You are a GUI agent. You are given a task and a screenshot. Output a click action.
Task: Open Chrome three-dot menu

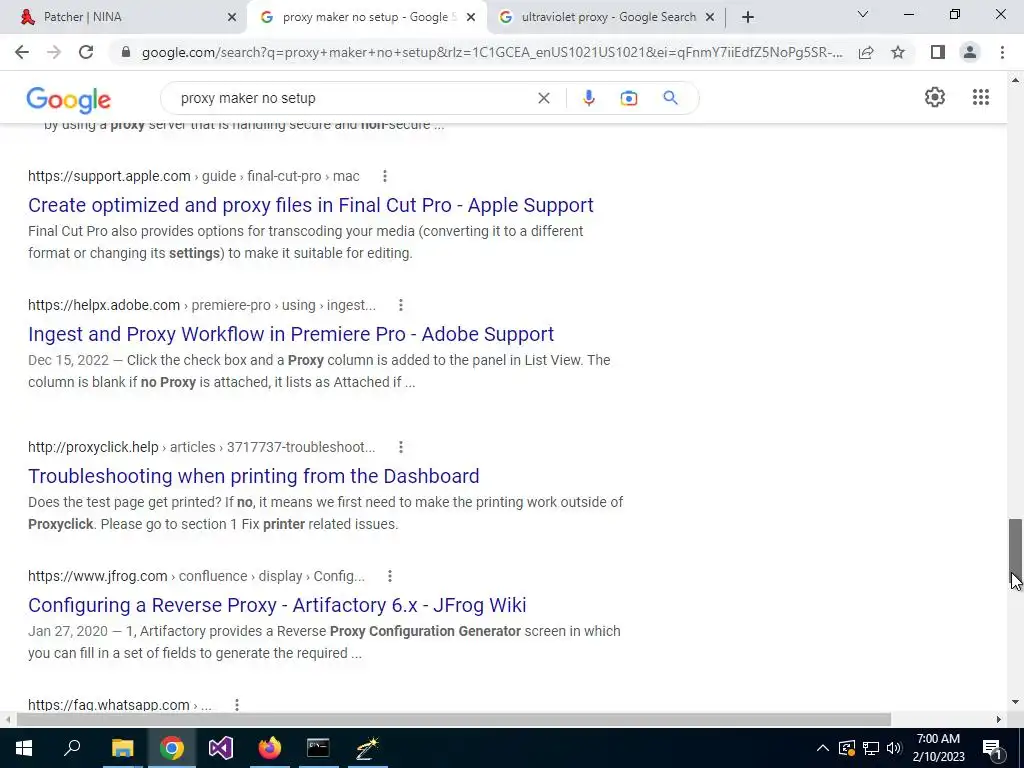1002,52
